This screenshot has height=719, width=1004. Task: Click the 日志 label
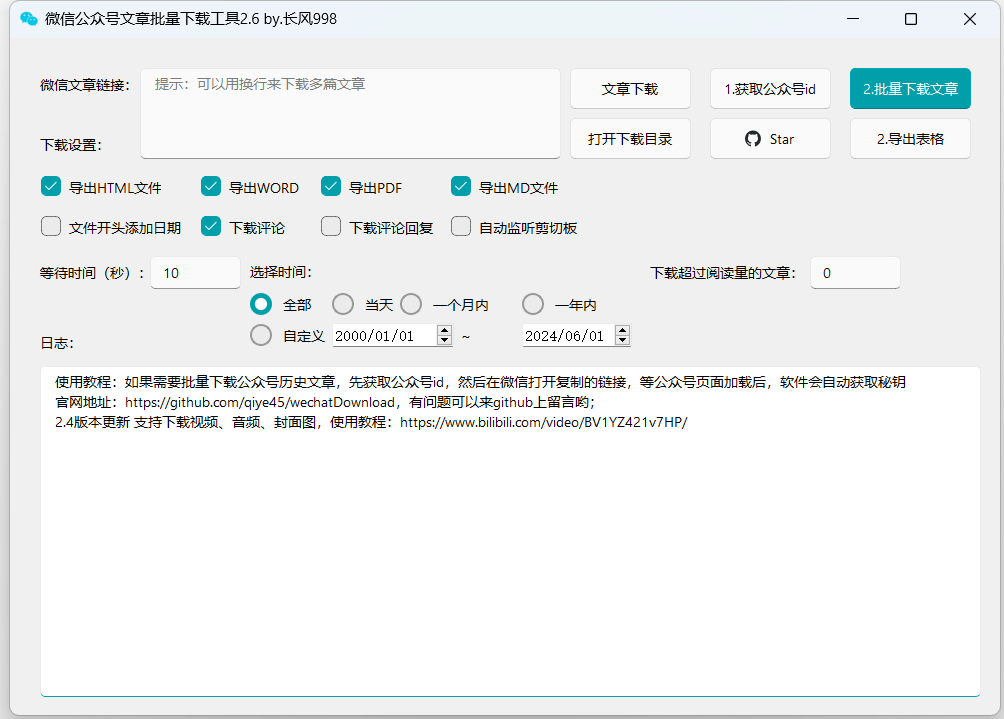pos(57,343)
